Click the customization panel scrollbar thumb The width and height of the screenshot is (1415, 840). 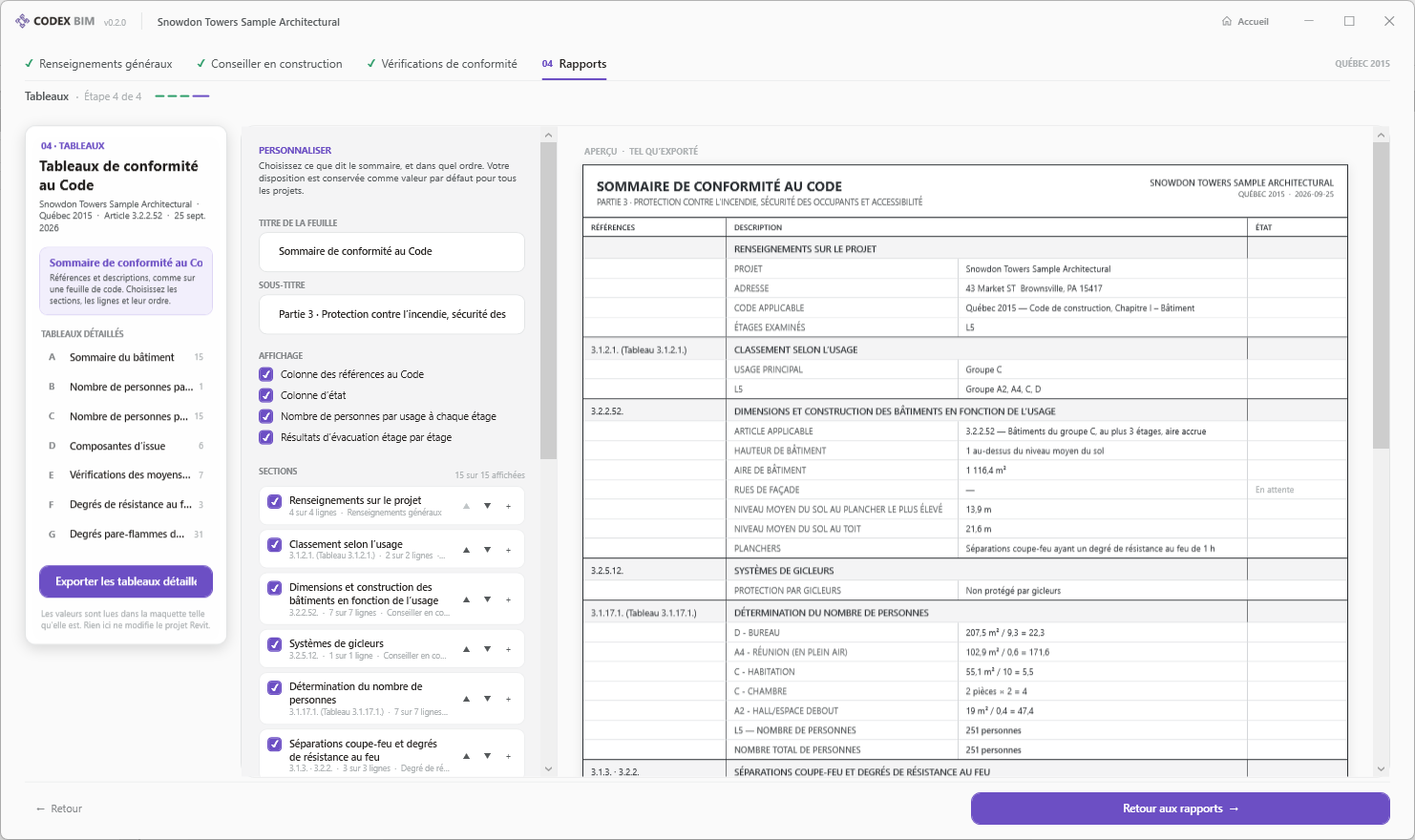coord(548,300)
